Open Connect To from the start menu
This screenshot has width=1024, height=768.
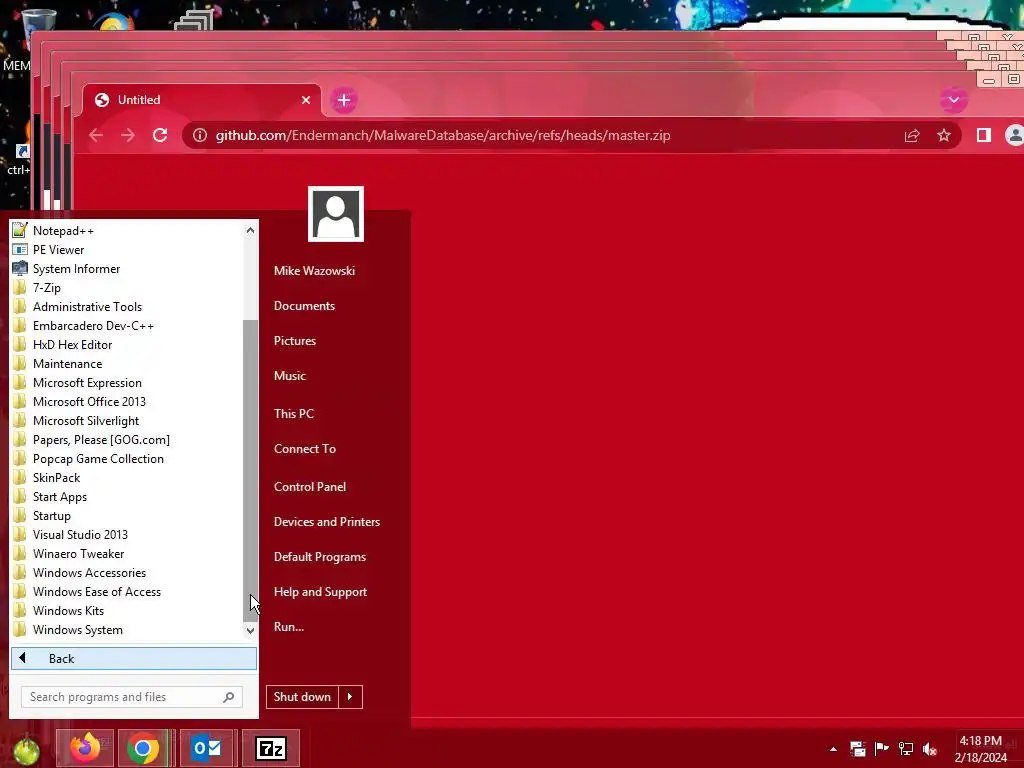pos(305,449)
